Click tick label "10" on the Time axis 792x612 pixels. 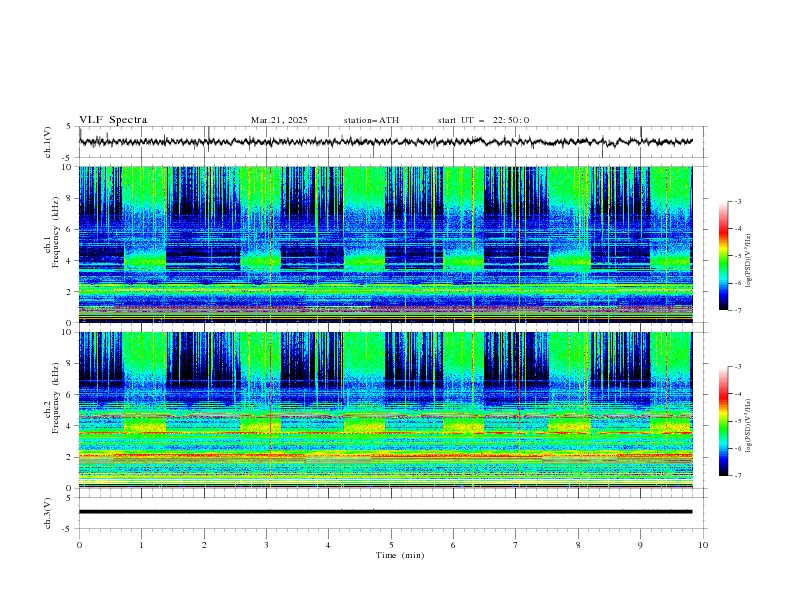tap(703, 545)
